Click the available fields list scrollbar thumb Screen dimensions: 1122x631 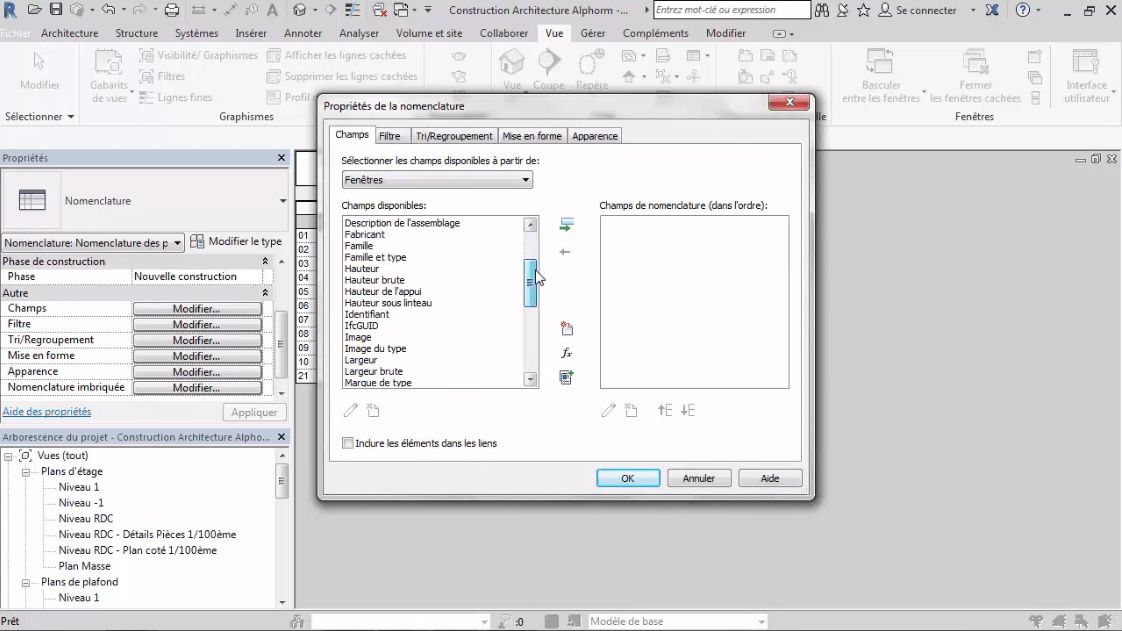pyautogui.click(x=531, y=283)
